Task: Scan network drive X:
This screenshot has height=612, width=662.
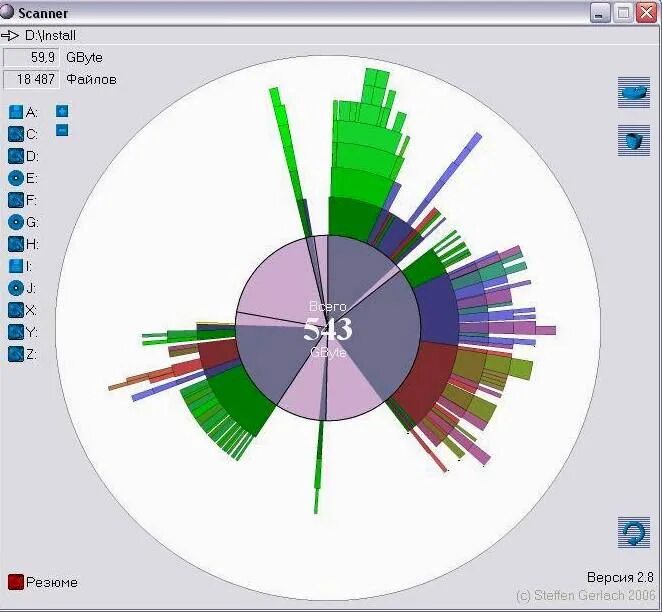Action: pyautogui.click(x=16, y=310)
